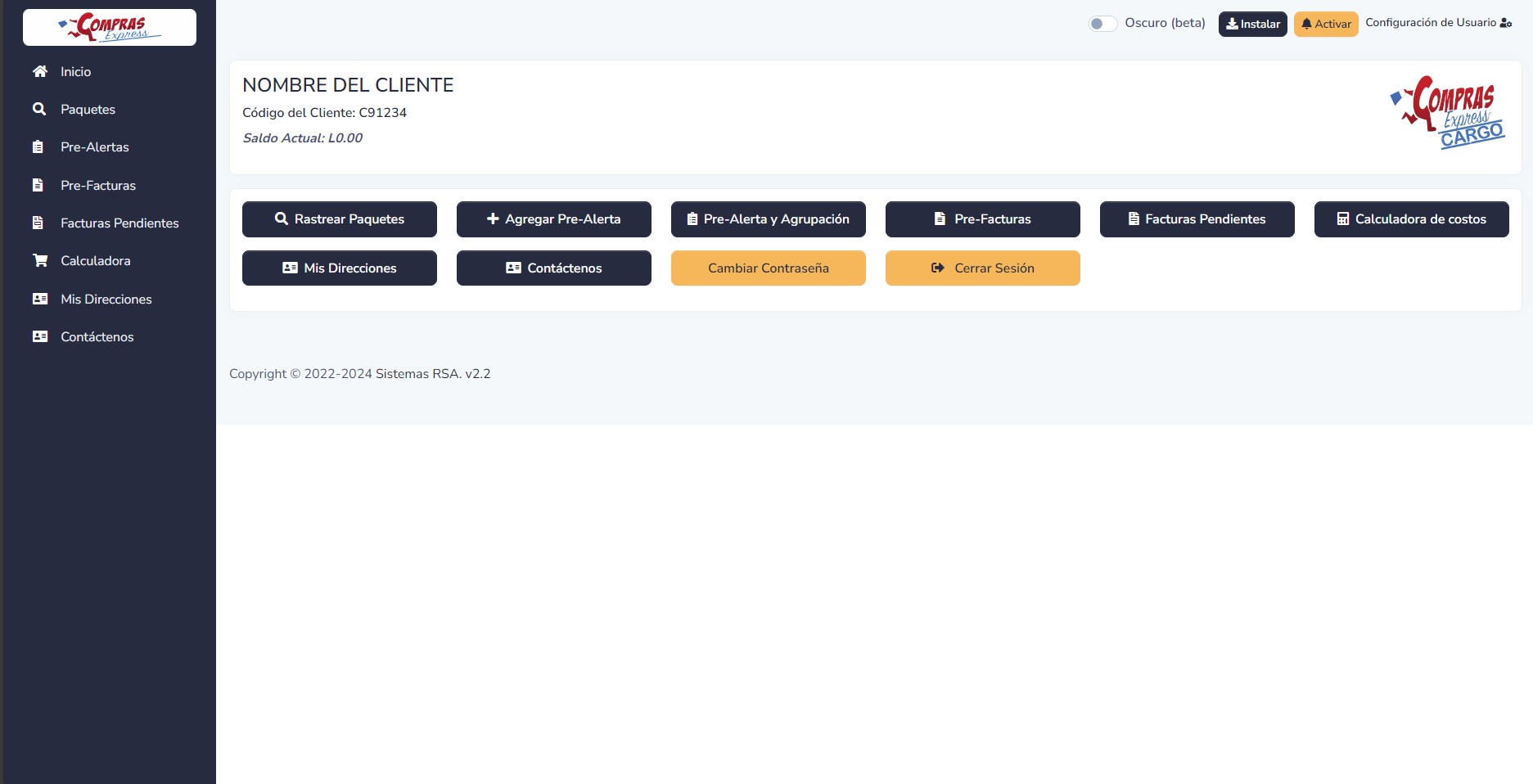This screenshot has height=784, width=1533.
Task: Click the magnifier icon next to Paquetes
Action: click(38, 109)
